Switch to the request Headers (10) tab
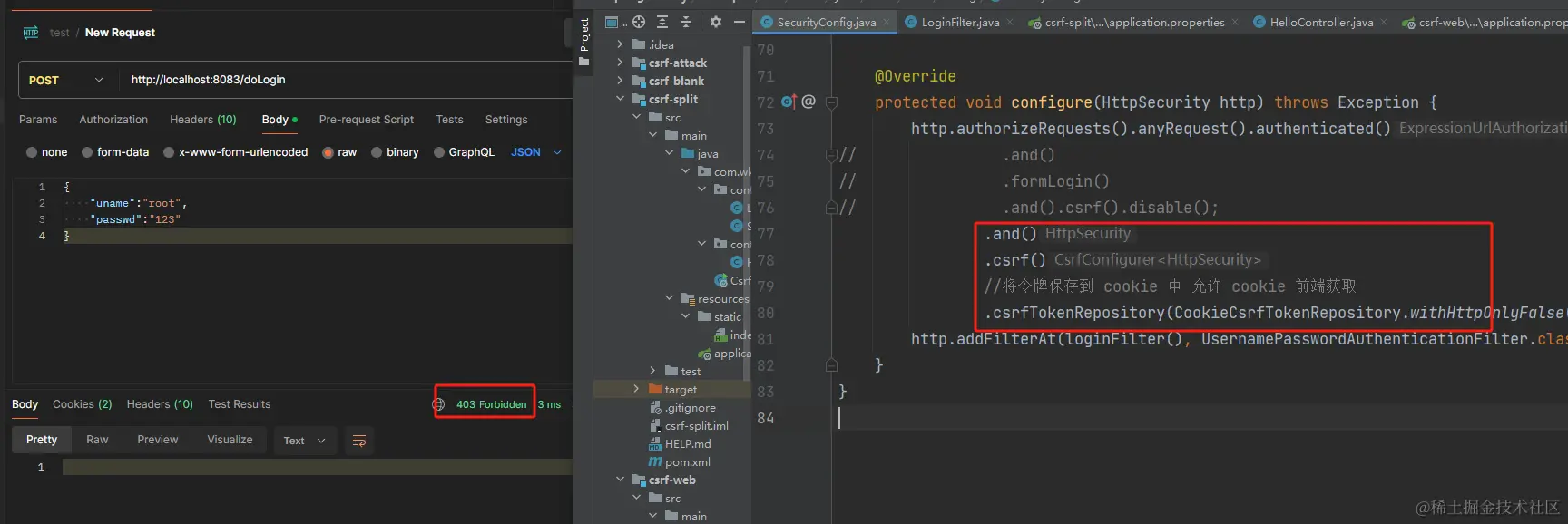1568x524 pixels. point(203,120)
